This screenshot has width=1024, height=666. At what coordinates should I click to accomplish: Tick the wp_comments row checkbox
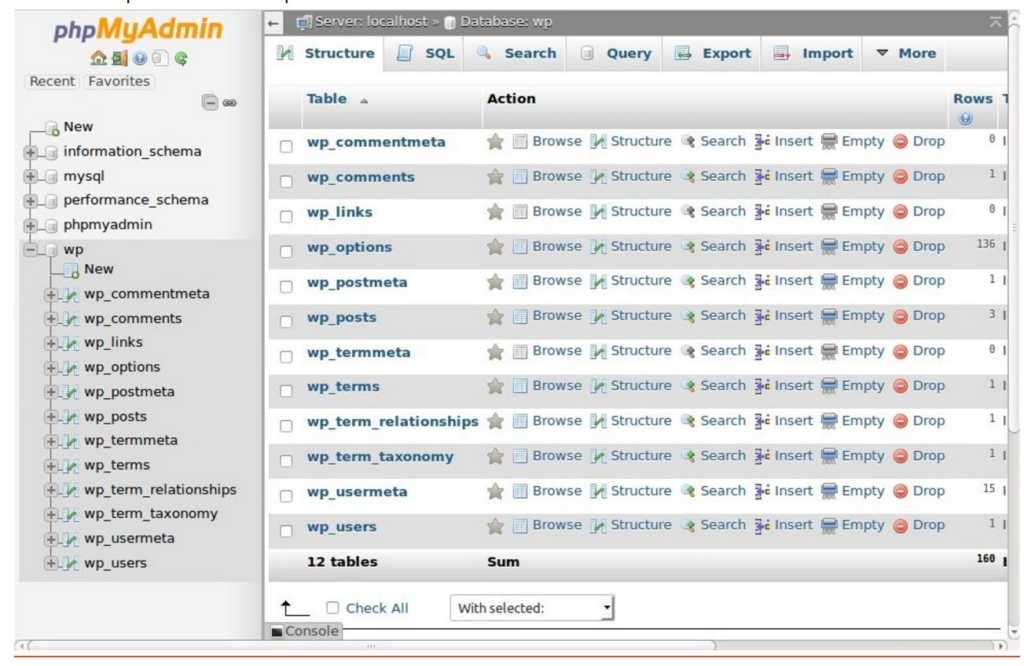pos(286,182)
